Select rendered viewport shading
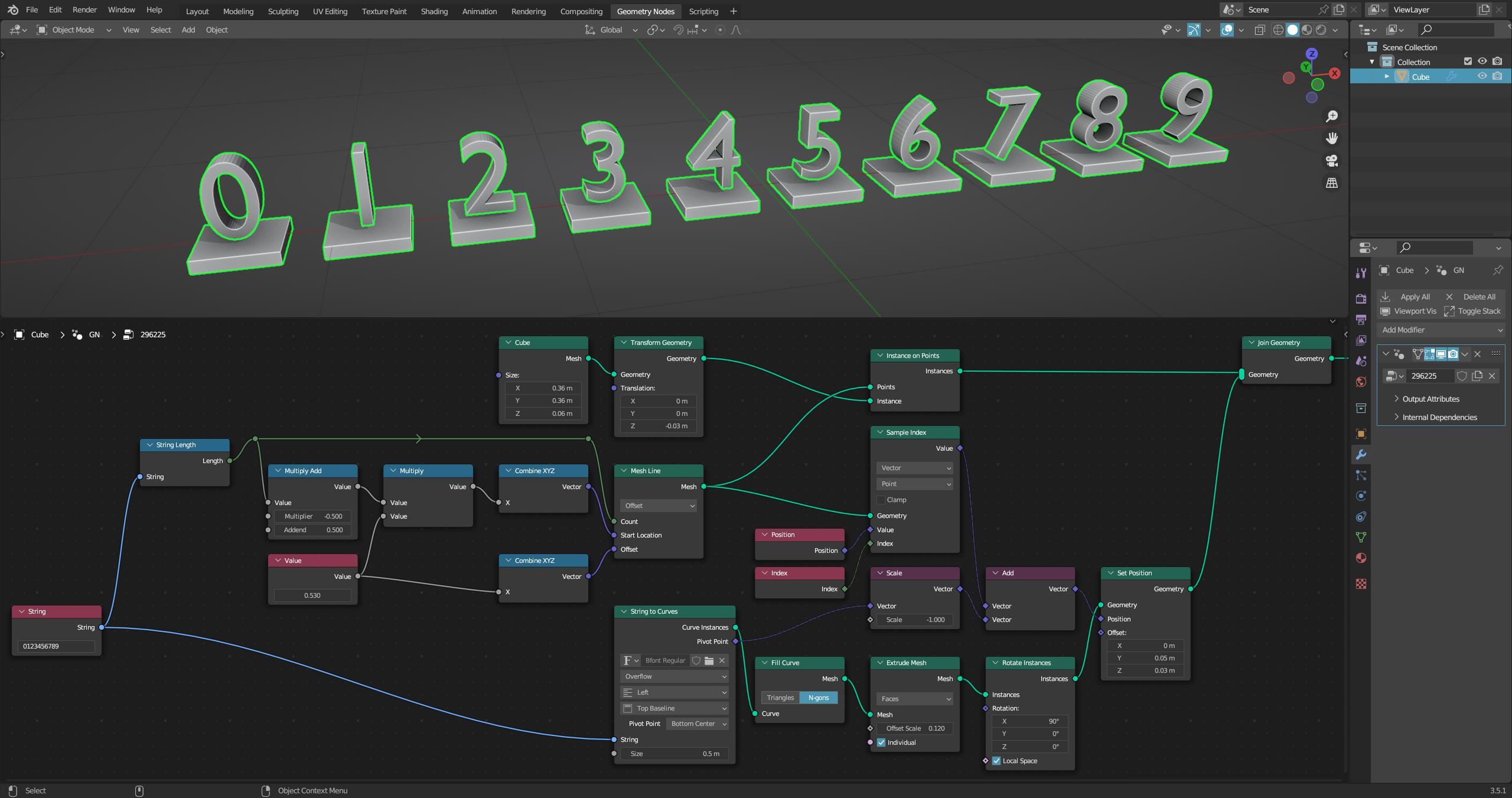1512x798 pixels. tap(1321, 30)
